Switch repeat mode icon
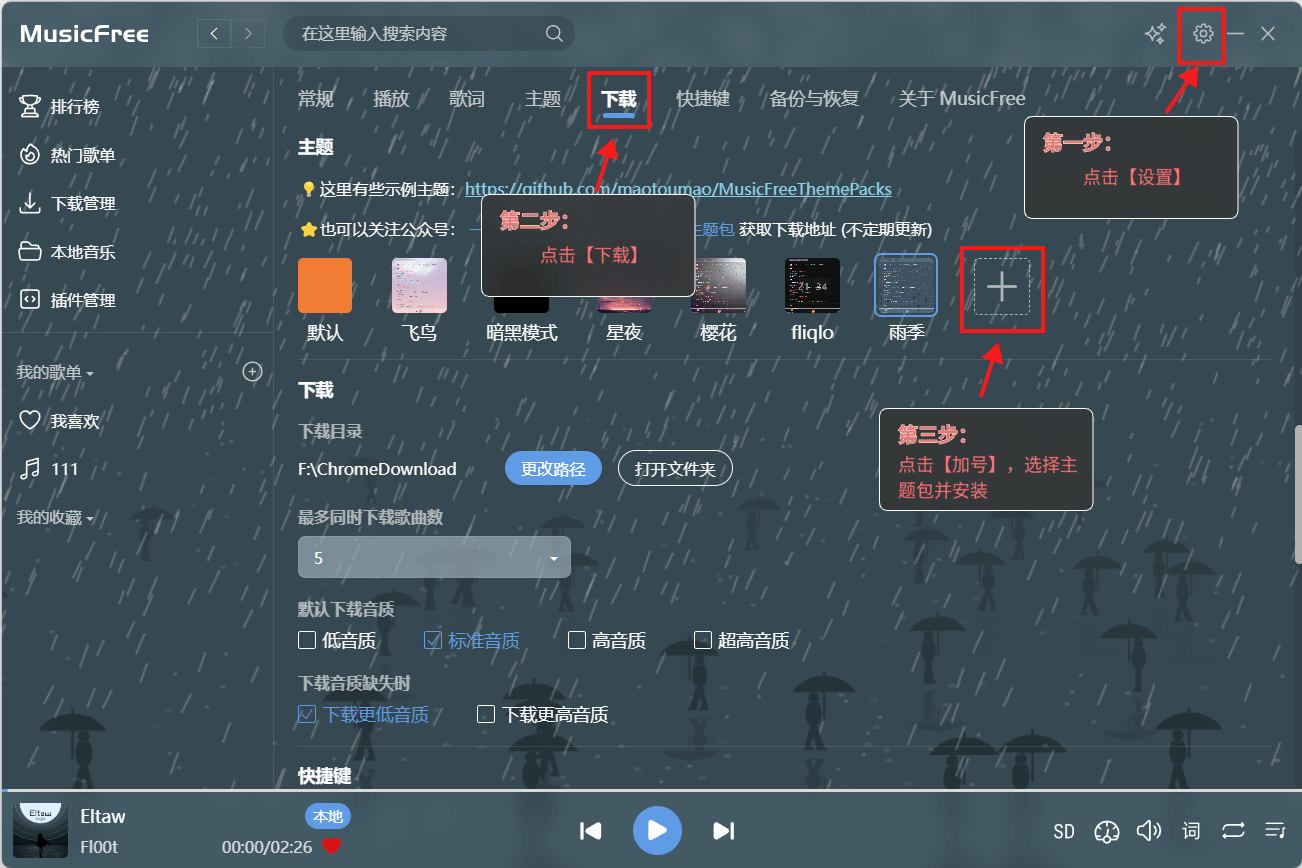 [x=1233, y=830]
